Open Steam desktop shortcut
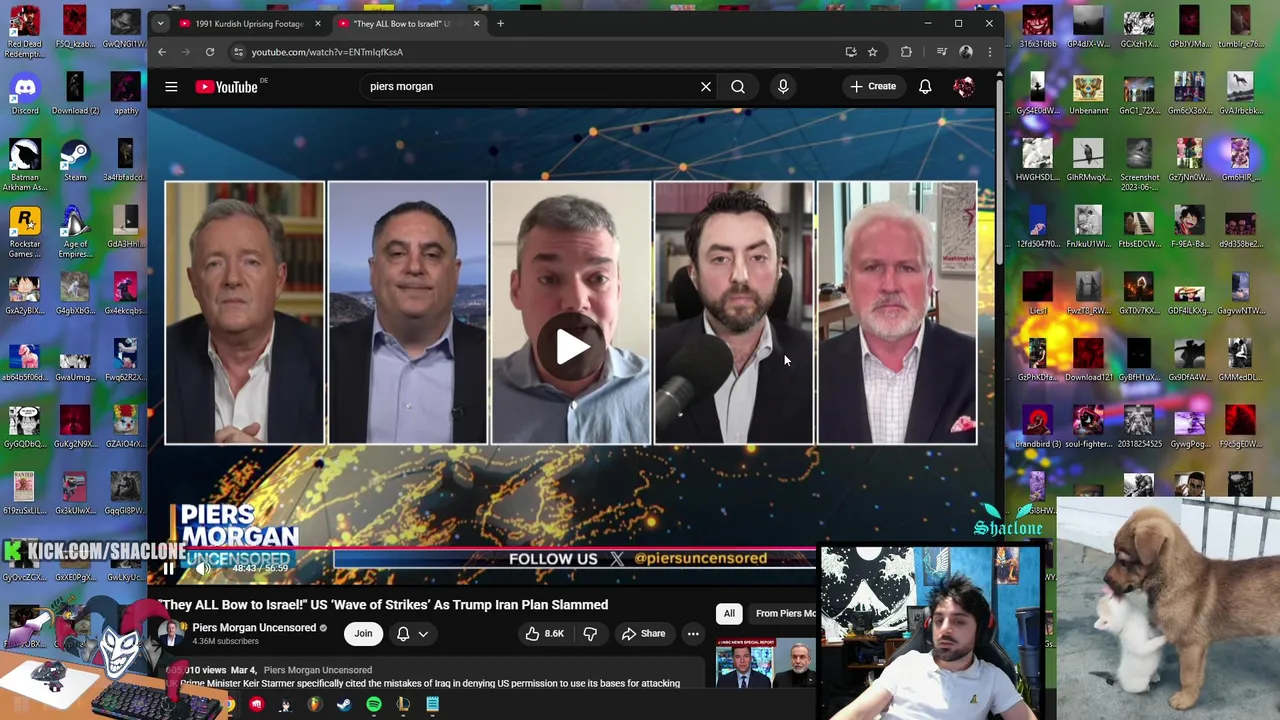 coord(75,162)
